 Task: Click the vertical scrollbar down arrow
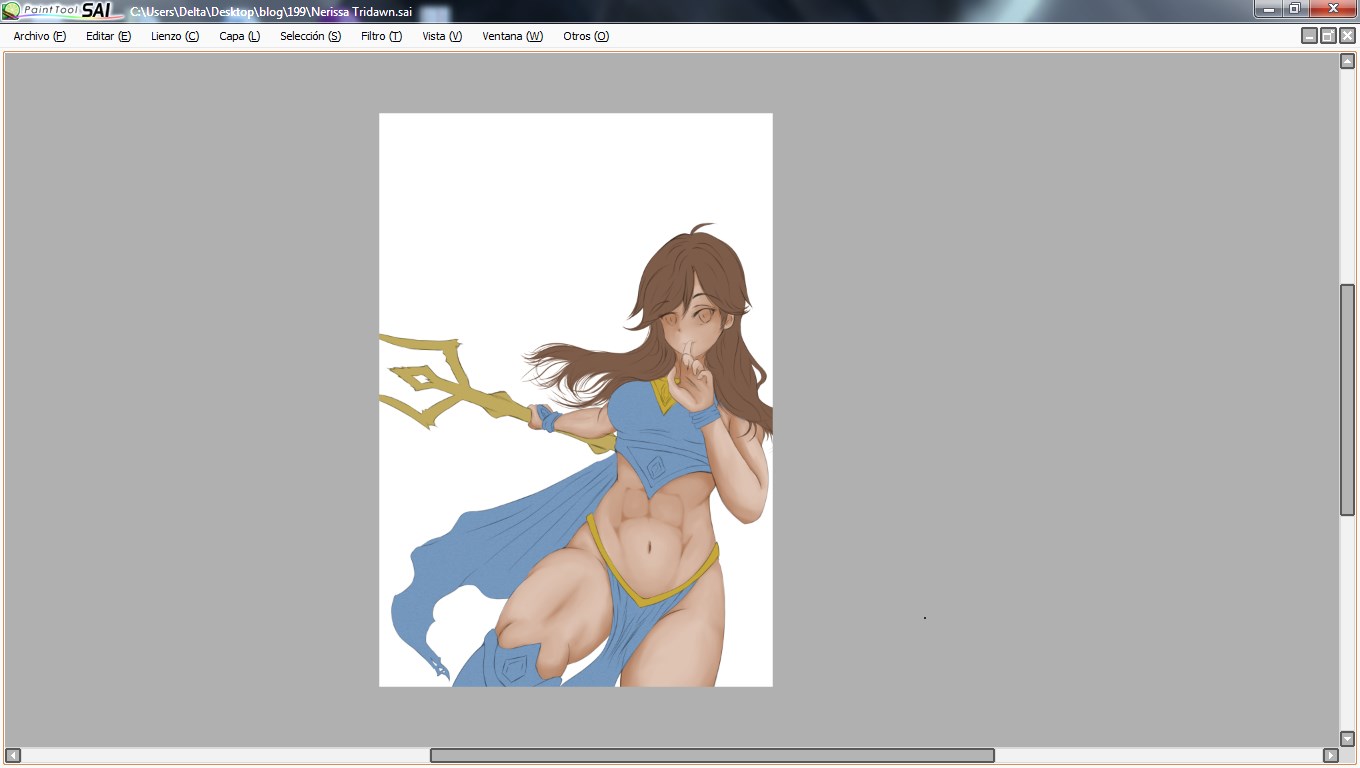[1347, 739]
